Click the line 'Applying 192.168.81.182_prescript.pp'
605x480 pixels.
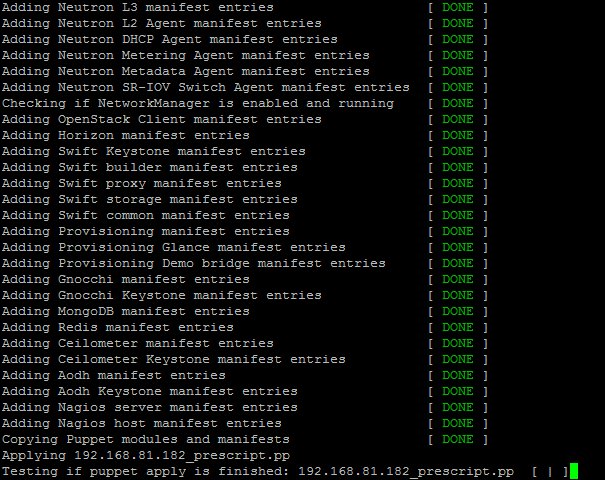tap(146, 456)
